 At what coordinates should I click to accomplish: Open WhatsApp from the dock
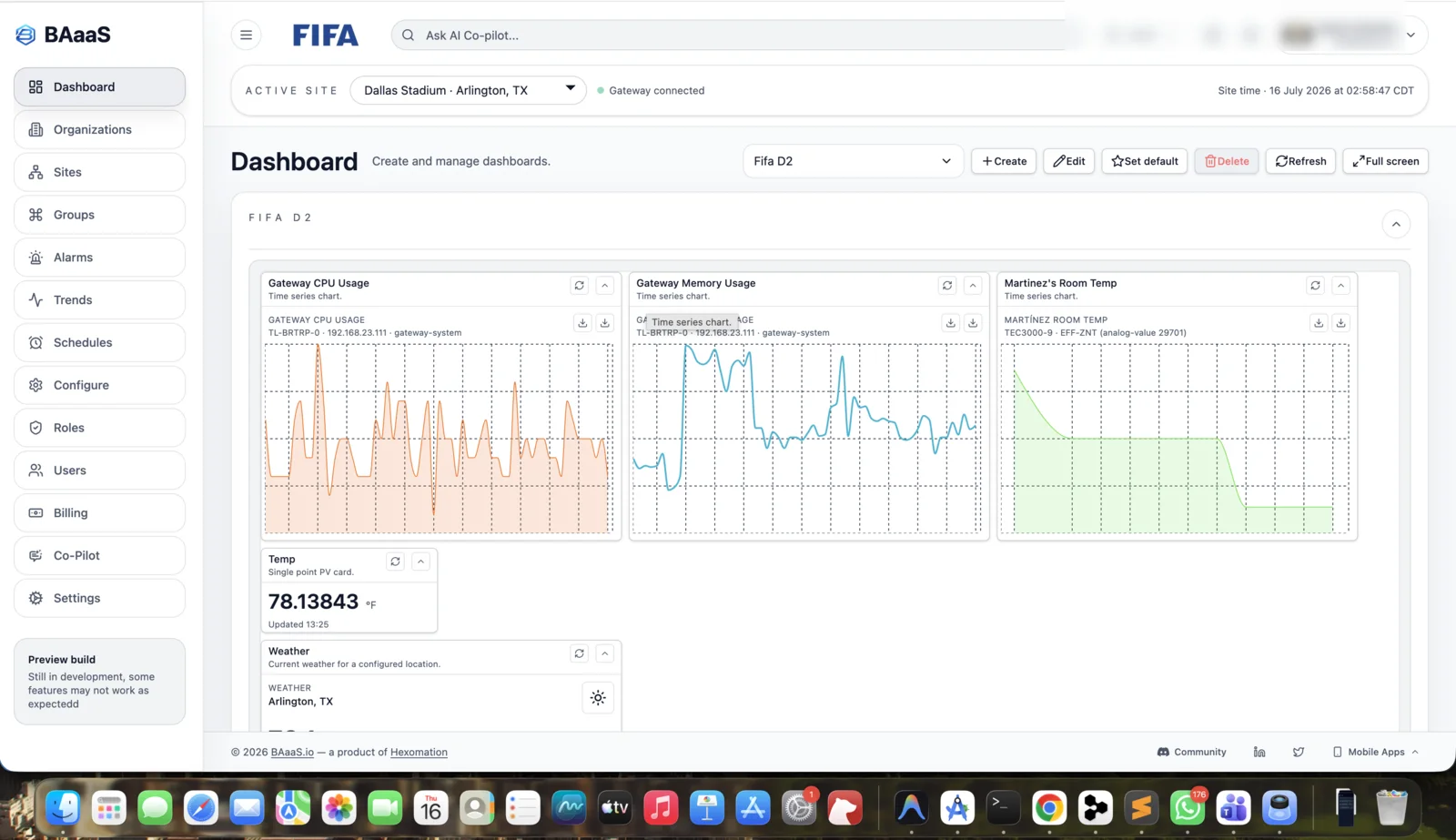(1188, 807)
